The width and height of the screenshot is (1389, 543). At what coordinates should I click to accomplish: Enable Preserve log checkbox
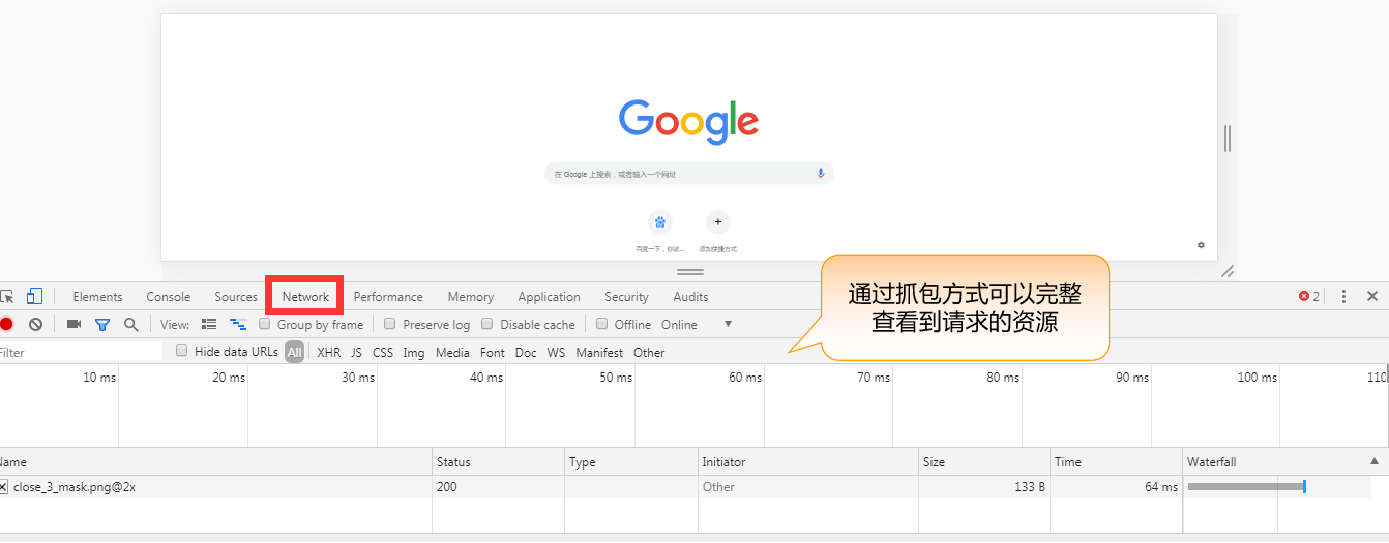(x=390, y=324)
